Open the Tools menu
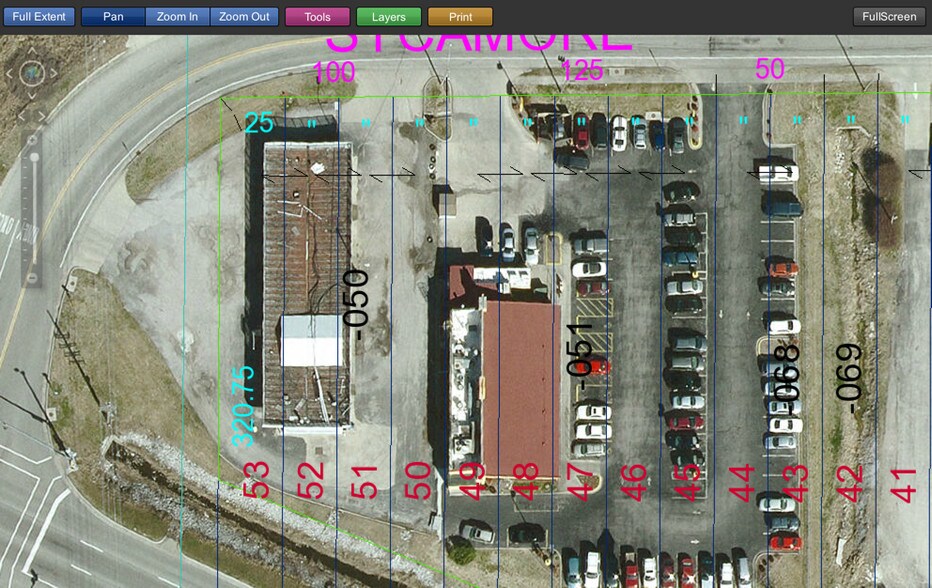 pos(317,17)
